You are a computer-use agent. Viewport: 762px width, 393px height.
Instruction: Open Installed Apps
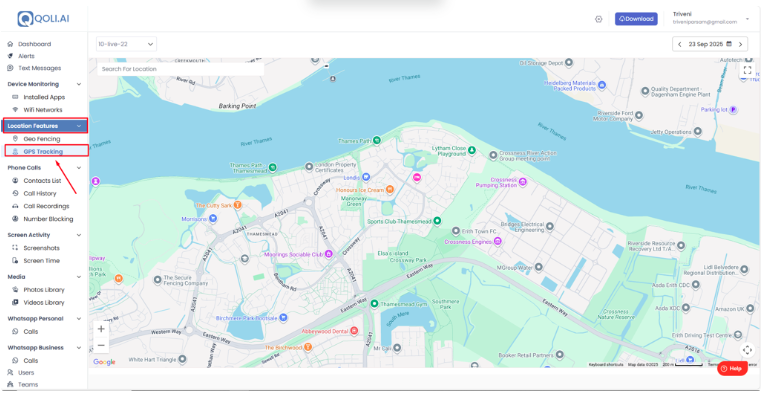(44, 97)
